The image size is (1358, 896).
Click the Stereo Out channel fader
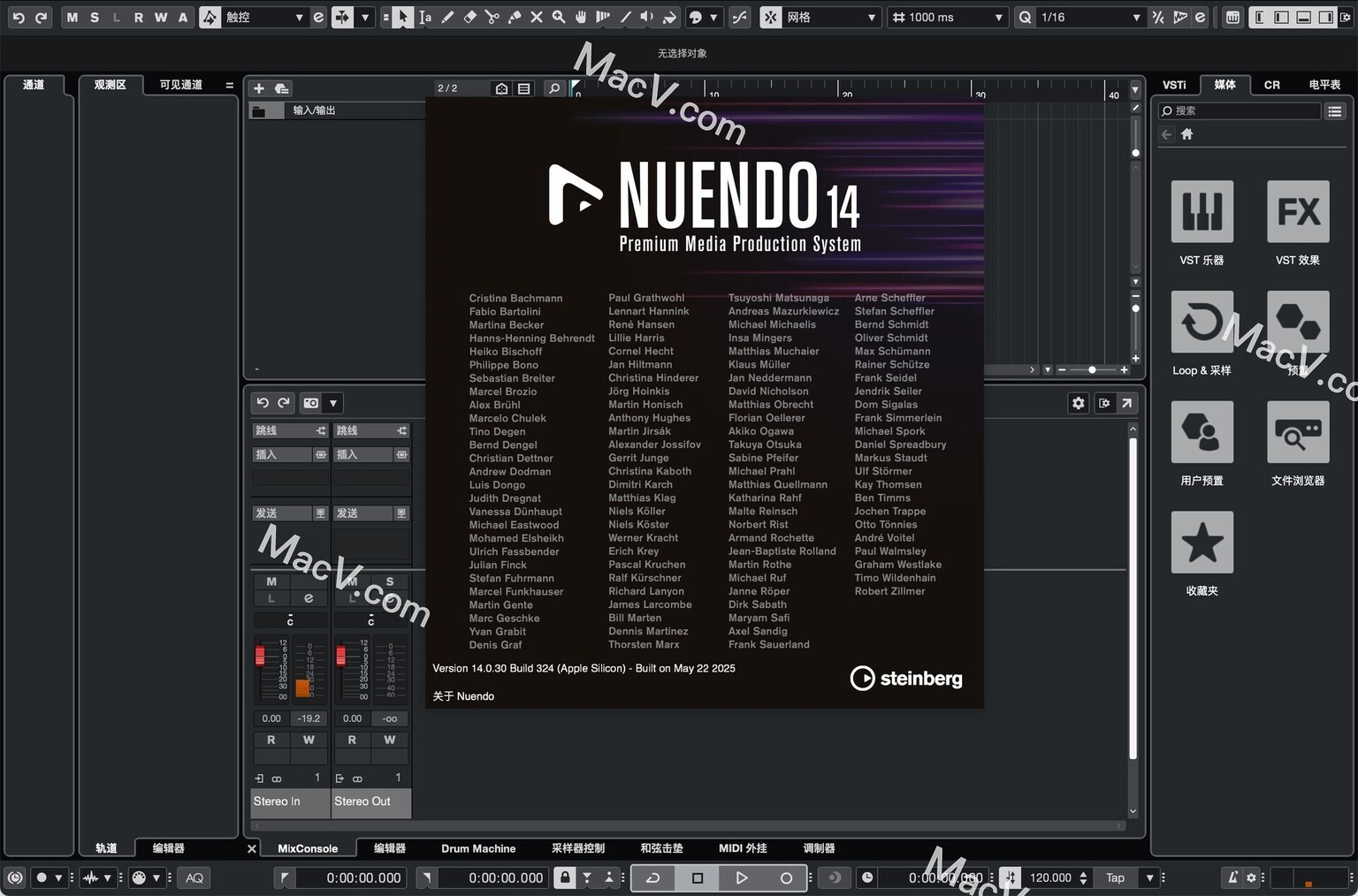click(341, 657)
